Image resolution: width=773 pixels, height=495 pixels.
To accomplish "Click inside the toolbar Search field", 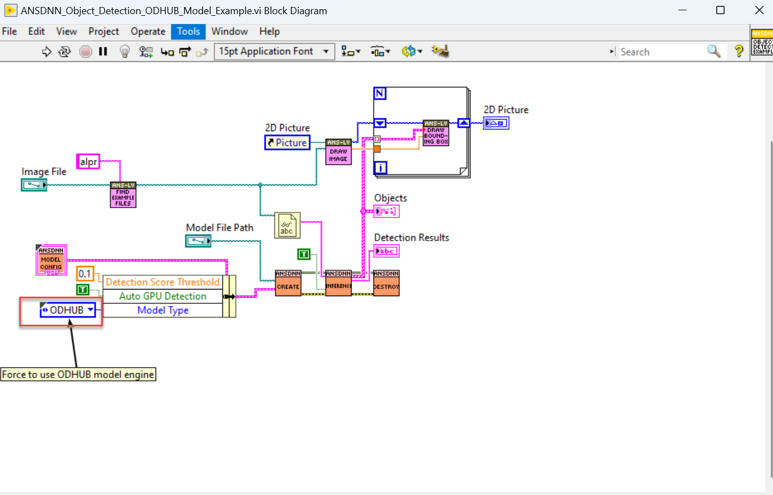I will pyautogui.click(x=662, y=52).
